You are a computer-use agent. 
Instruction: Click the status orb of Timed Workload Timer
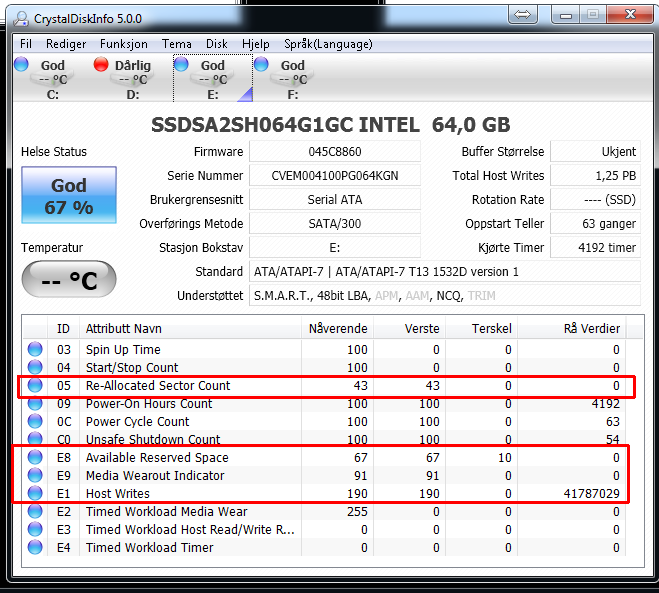(35, 547)
